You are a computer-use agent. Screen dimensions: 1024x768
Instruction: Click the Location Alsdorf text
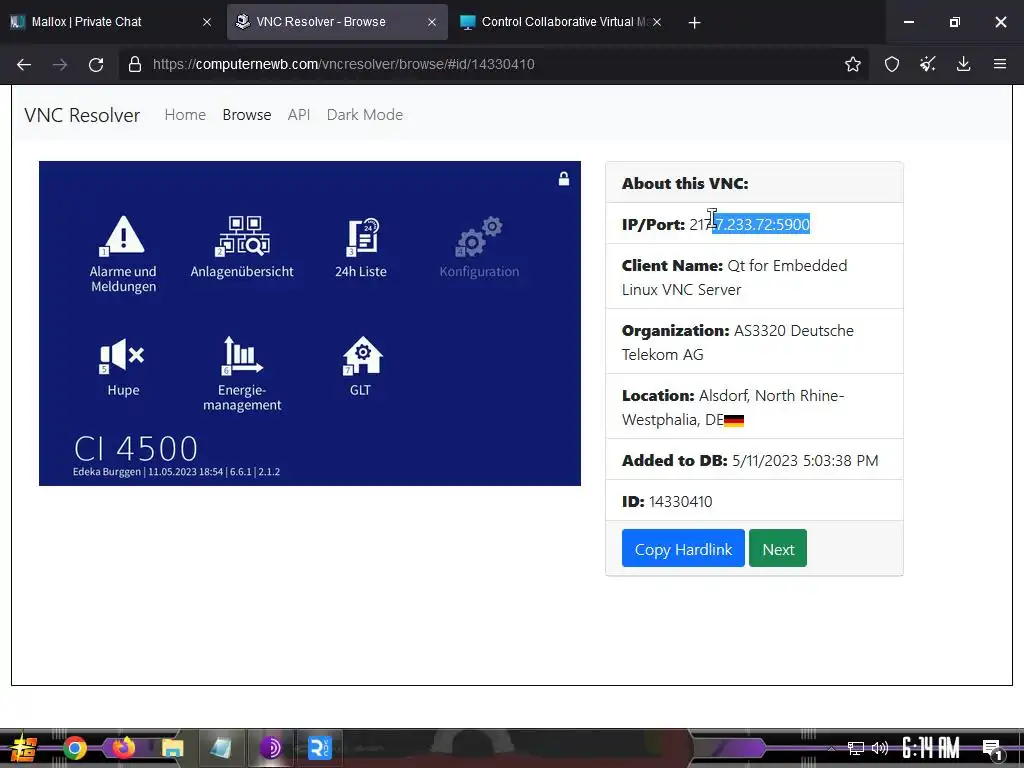(733, 408)
